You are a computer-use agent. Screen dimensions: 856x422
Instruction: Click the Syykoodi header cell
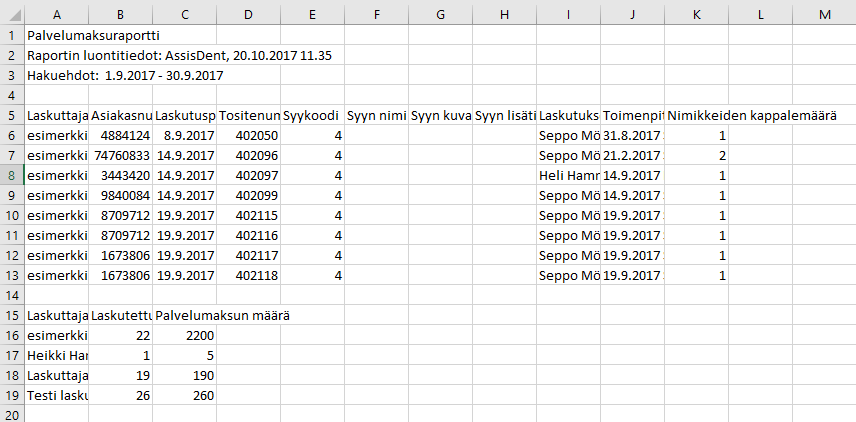point(312,115)
